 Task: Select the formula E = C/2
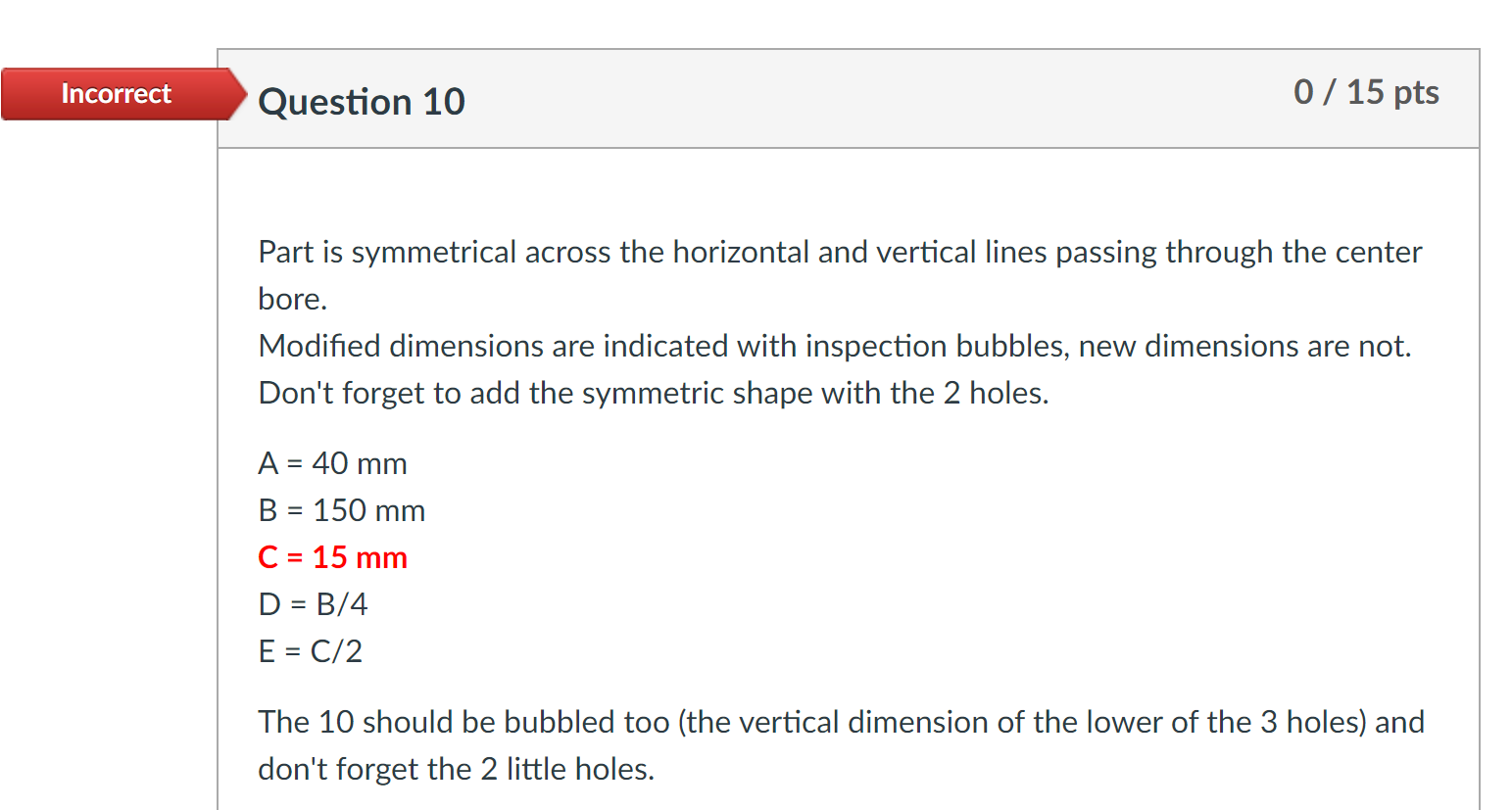click(310, 650)
